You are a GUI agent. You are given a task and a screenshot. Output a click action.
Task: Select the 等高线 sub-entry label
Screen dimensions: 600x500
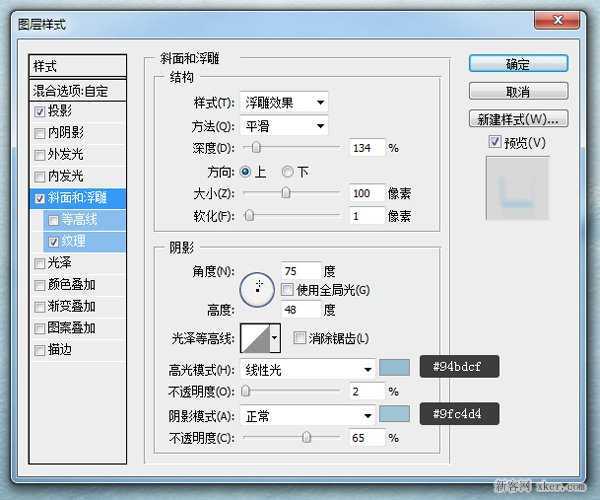point(79,220)
